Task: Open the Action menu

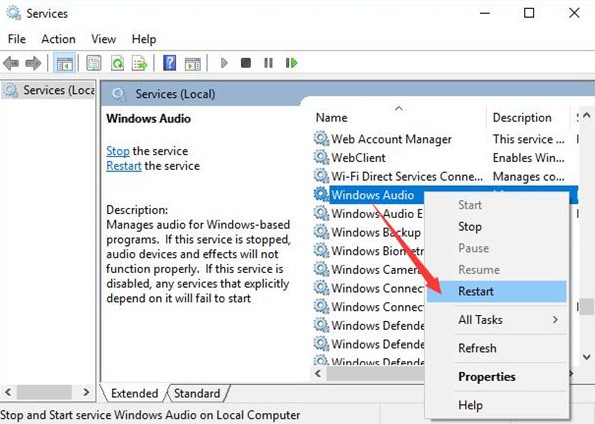Action: pos(58,39)
